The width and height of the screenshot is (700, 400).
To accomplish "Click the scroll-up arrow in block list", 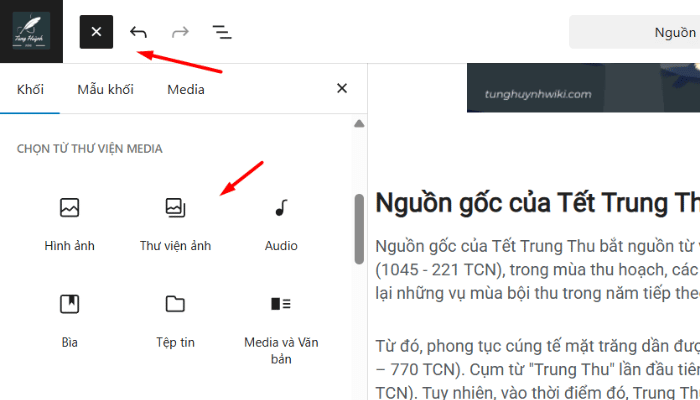I will (359, 125).
